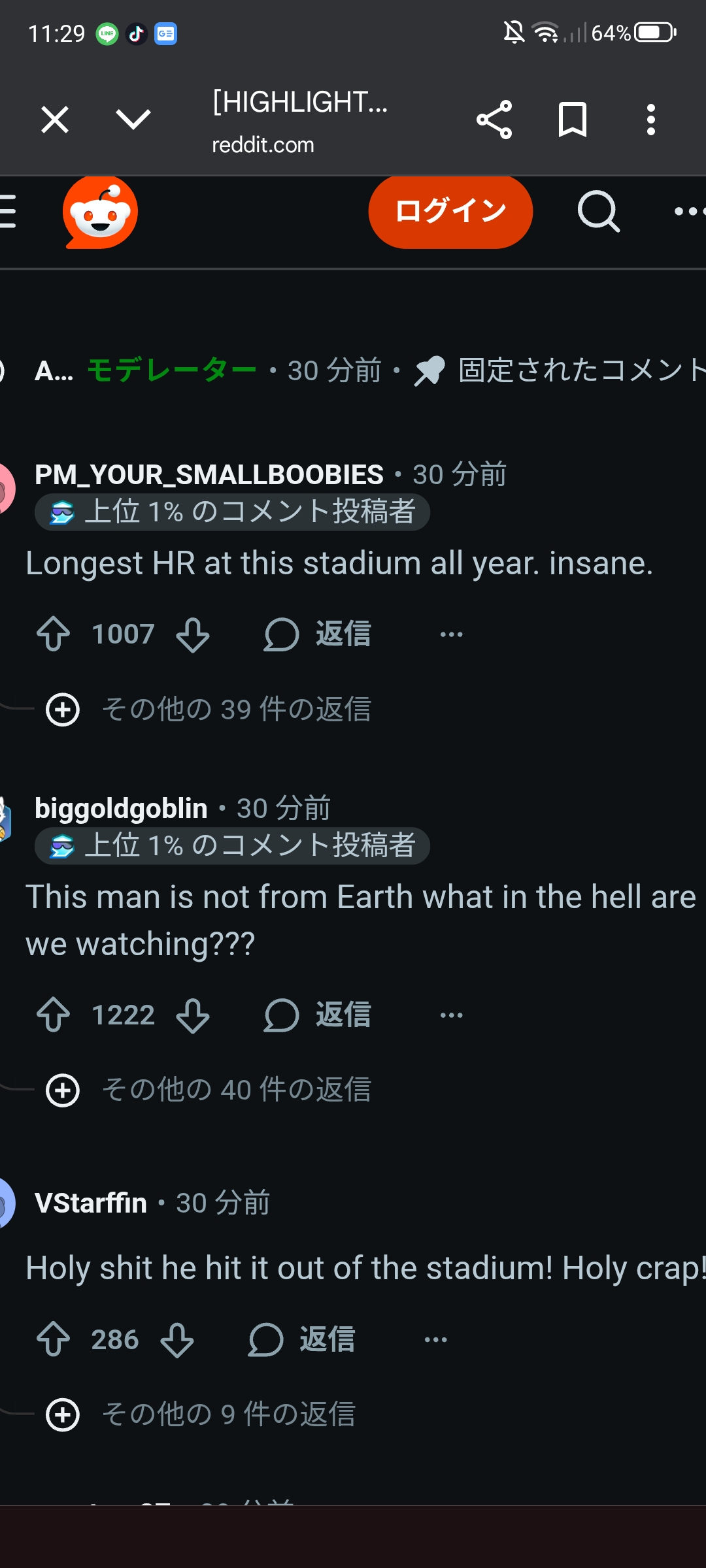The height and width of the screenshot is (1568, 706).
Task: Open Reddit search with magnifier icon
Action: tap(598, 212)
